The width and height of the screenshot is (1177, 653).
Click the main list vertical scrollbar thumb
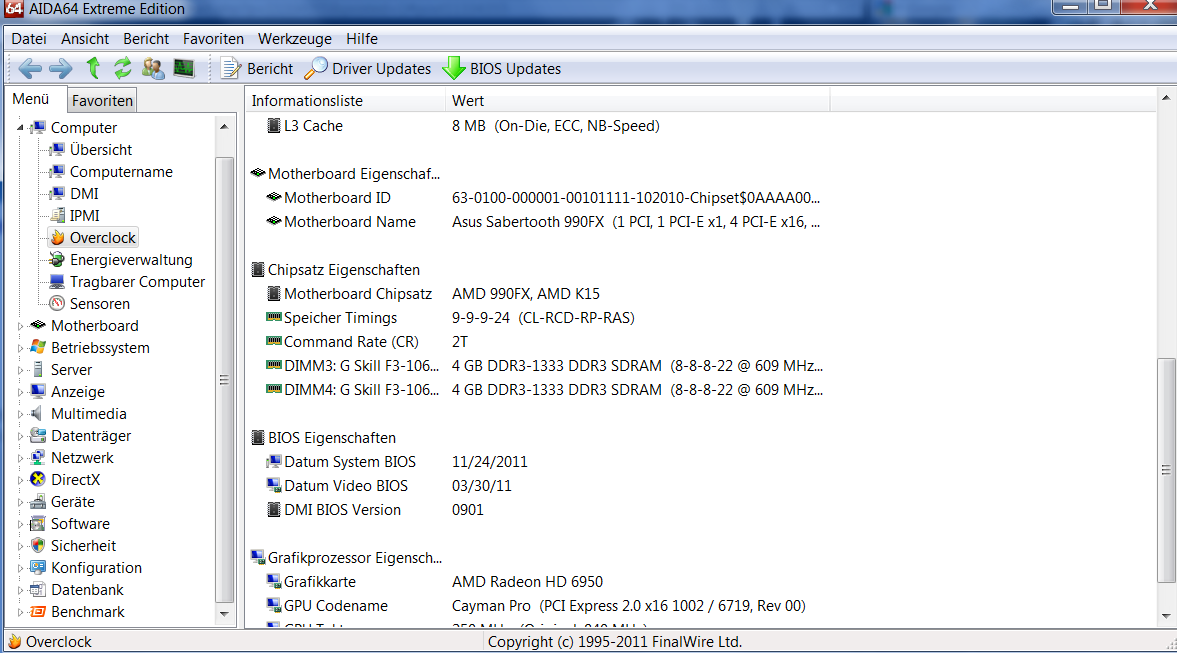tap(1166, 471)
